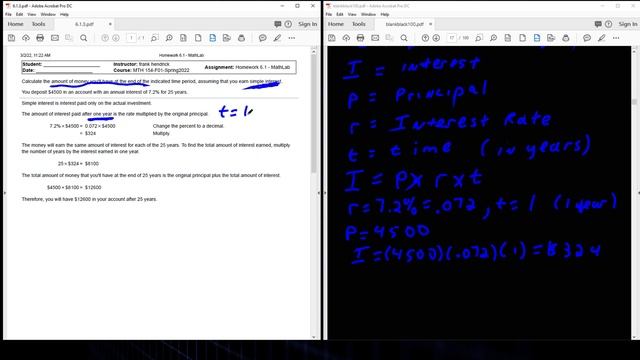The width and height of the screenshot is (640, 360).
Task: Page number field showing 17 in blankblack100.pdf
Action: click(x=451, y=38)
